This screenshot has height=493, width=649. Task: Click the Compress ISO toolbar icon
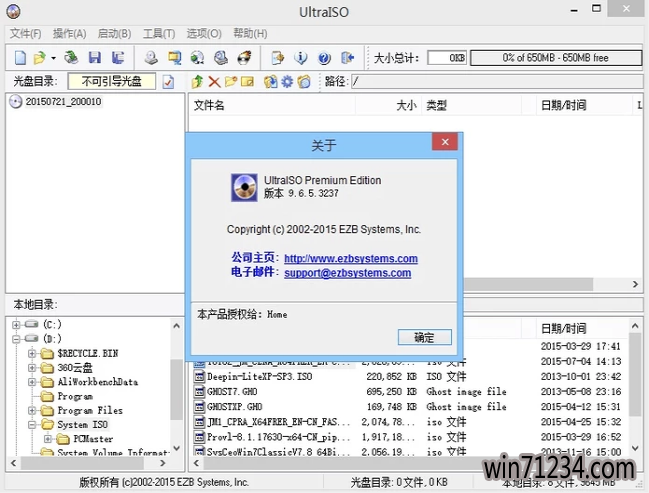197,58
